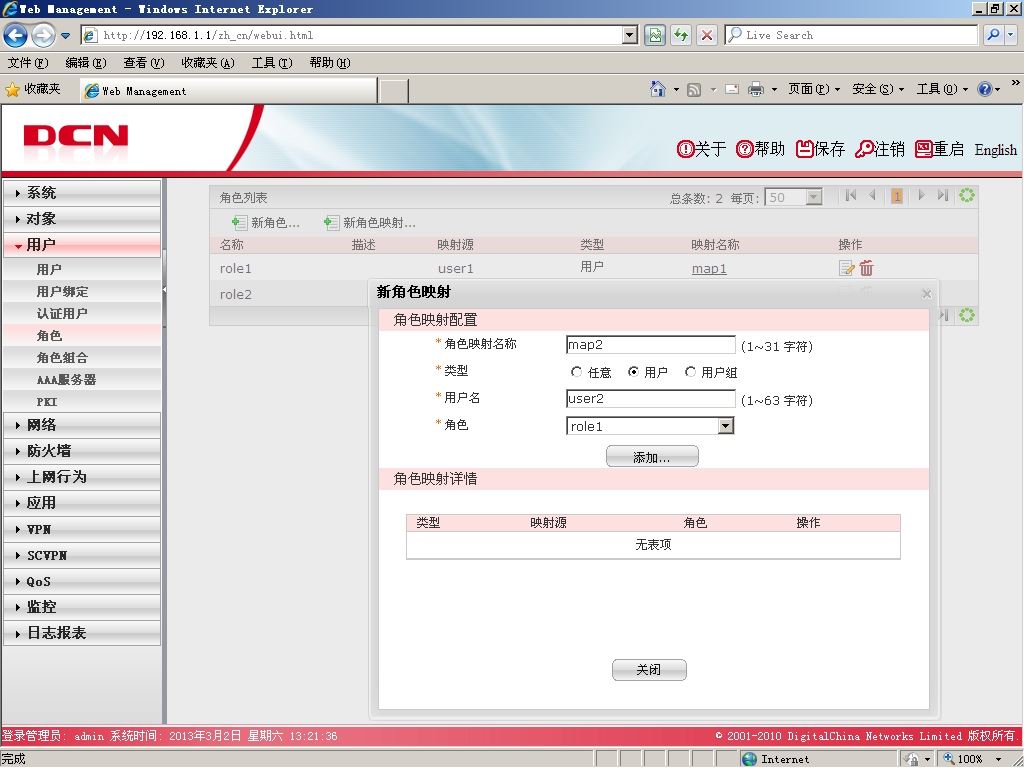Click the 角色映射名称 field containing map2

(x=650, y=345)
